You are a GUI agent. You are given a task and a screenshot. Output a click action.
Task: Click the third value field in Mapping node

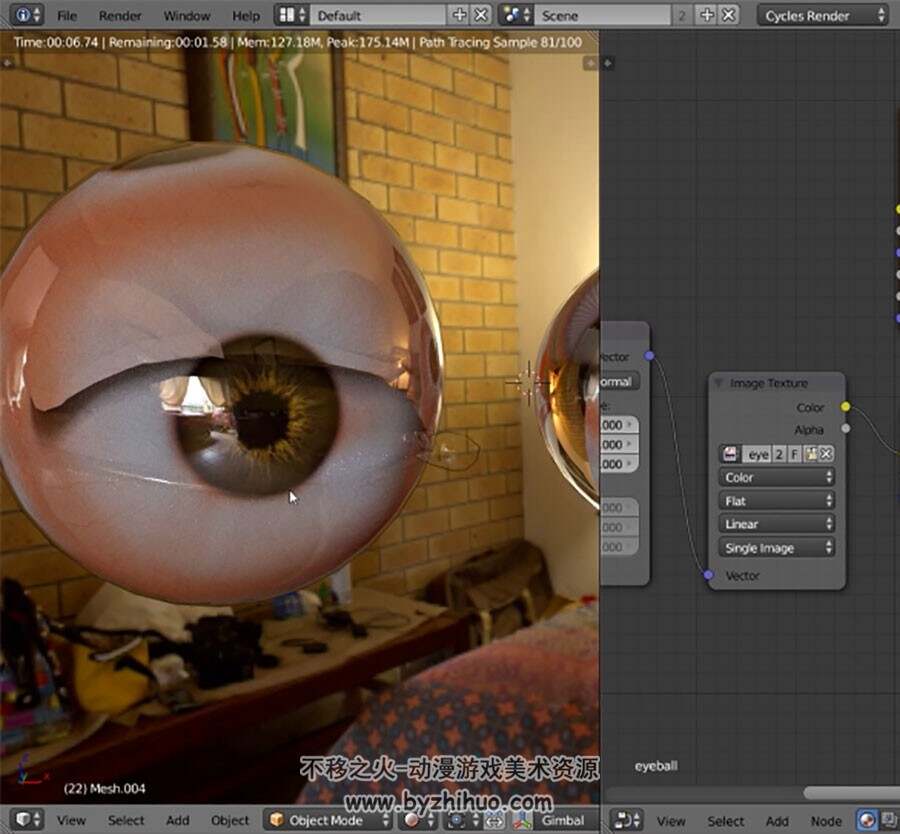coord(619,463)
